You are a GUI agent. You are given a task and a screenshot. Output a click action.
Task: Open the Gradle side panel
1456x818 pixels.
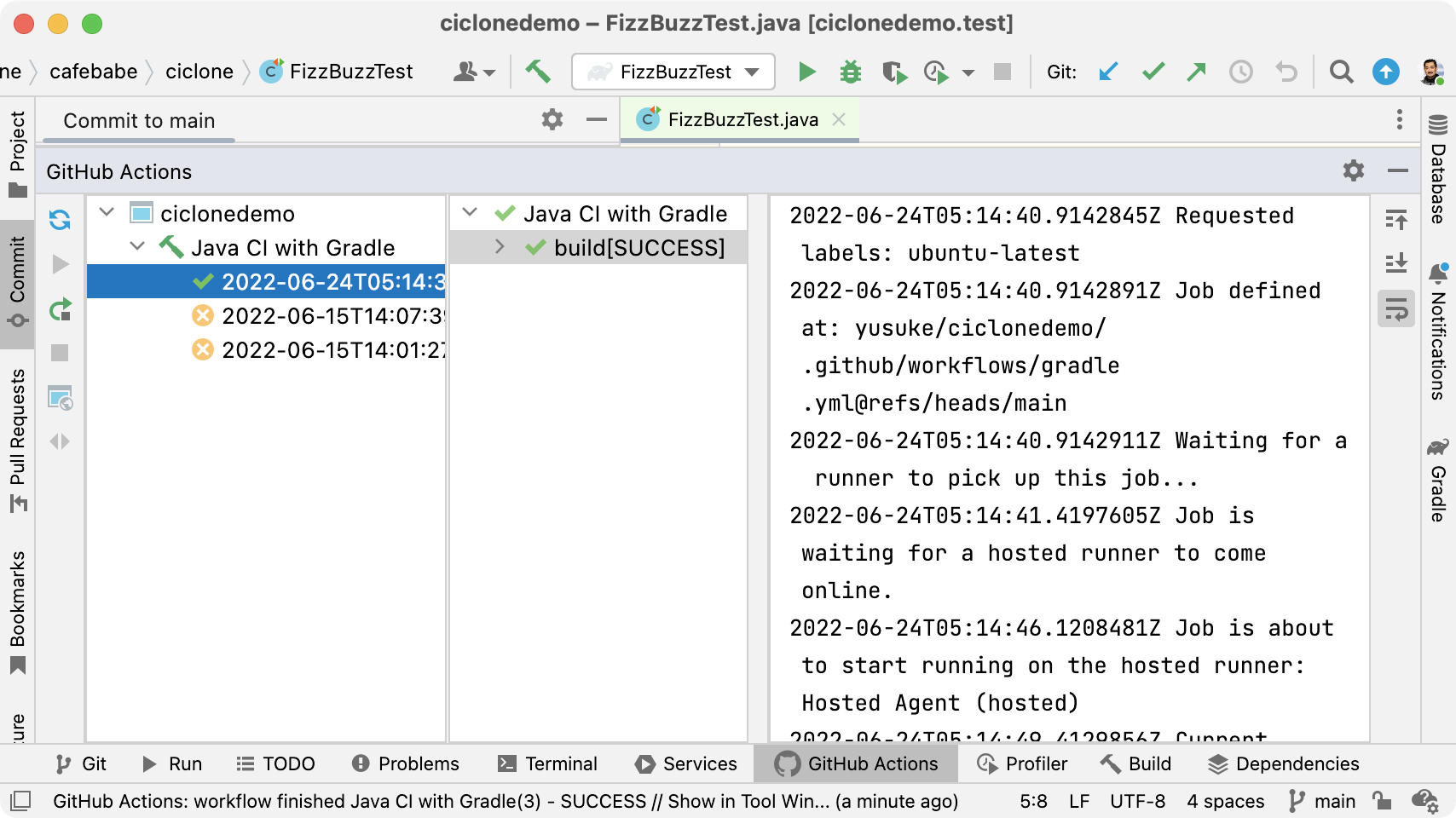1438,479
